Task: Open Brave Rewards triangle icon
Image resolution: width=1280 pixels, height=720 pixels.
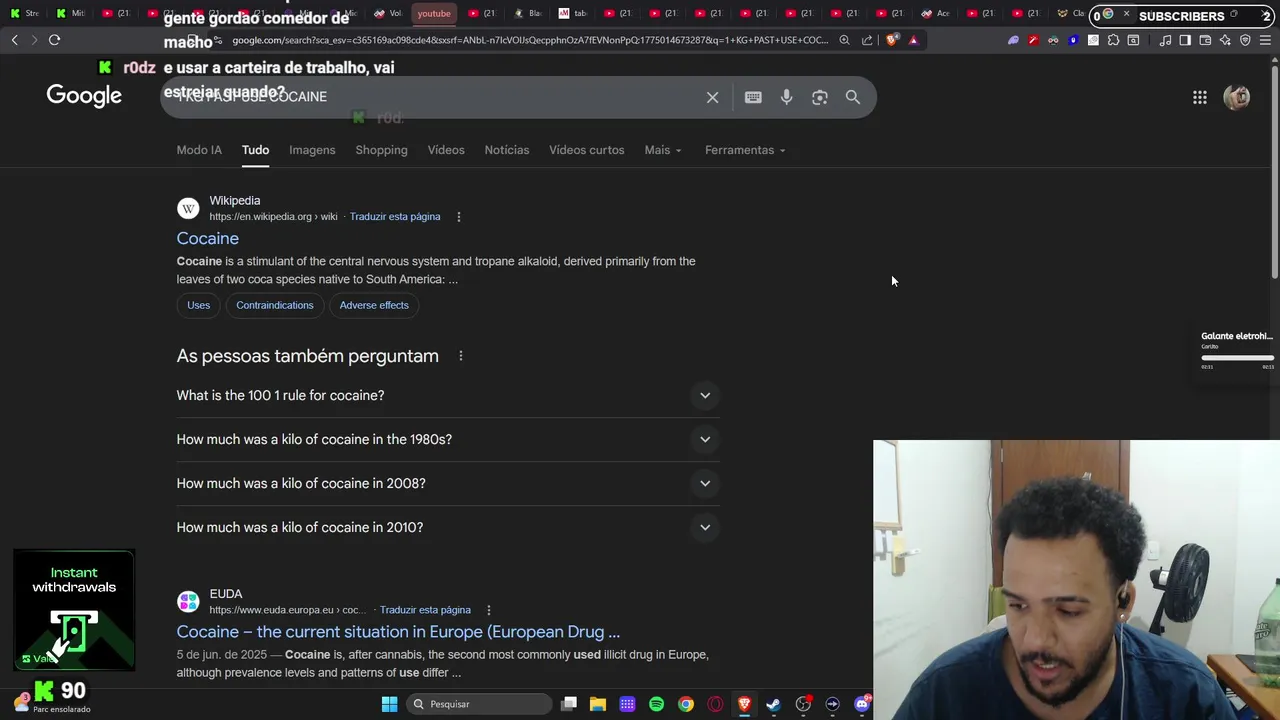Action: point(913,40)
